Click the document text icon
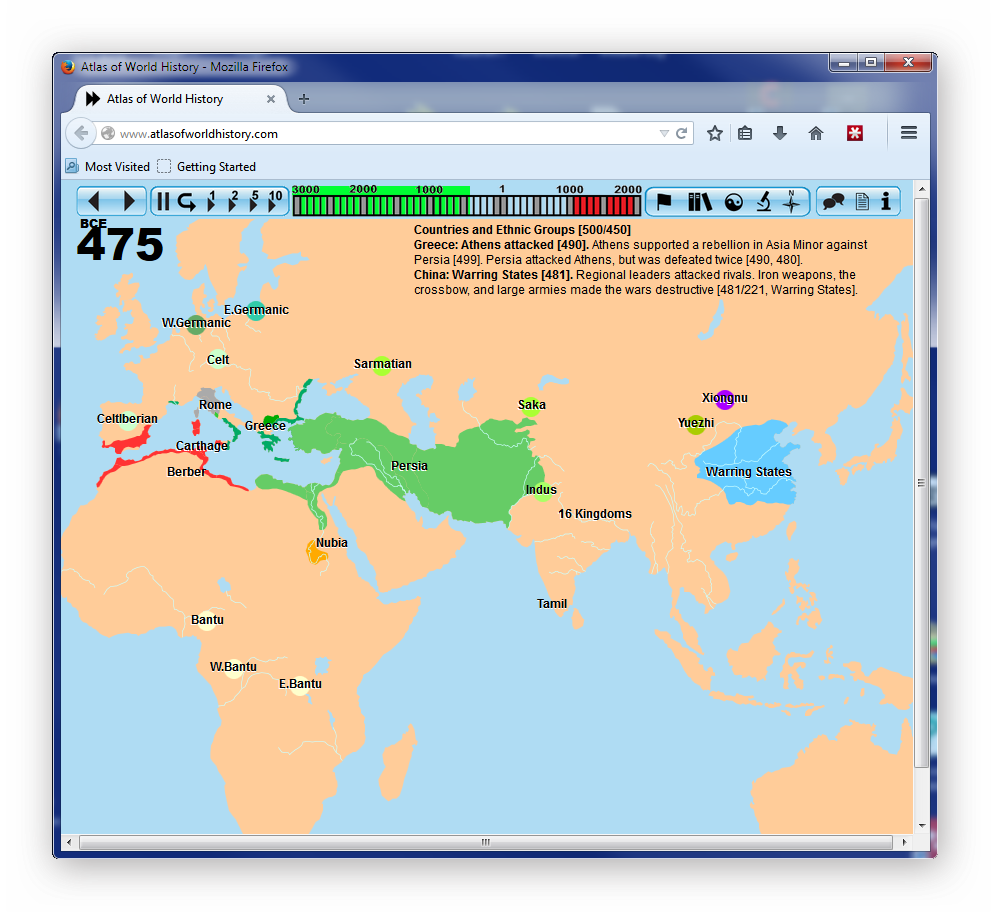Viewport: 991px width, 912px height. 861,200
